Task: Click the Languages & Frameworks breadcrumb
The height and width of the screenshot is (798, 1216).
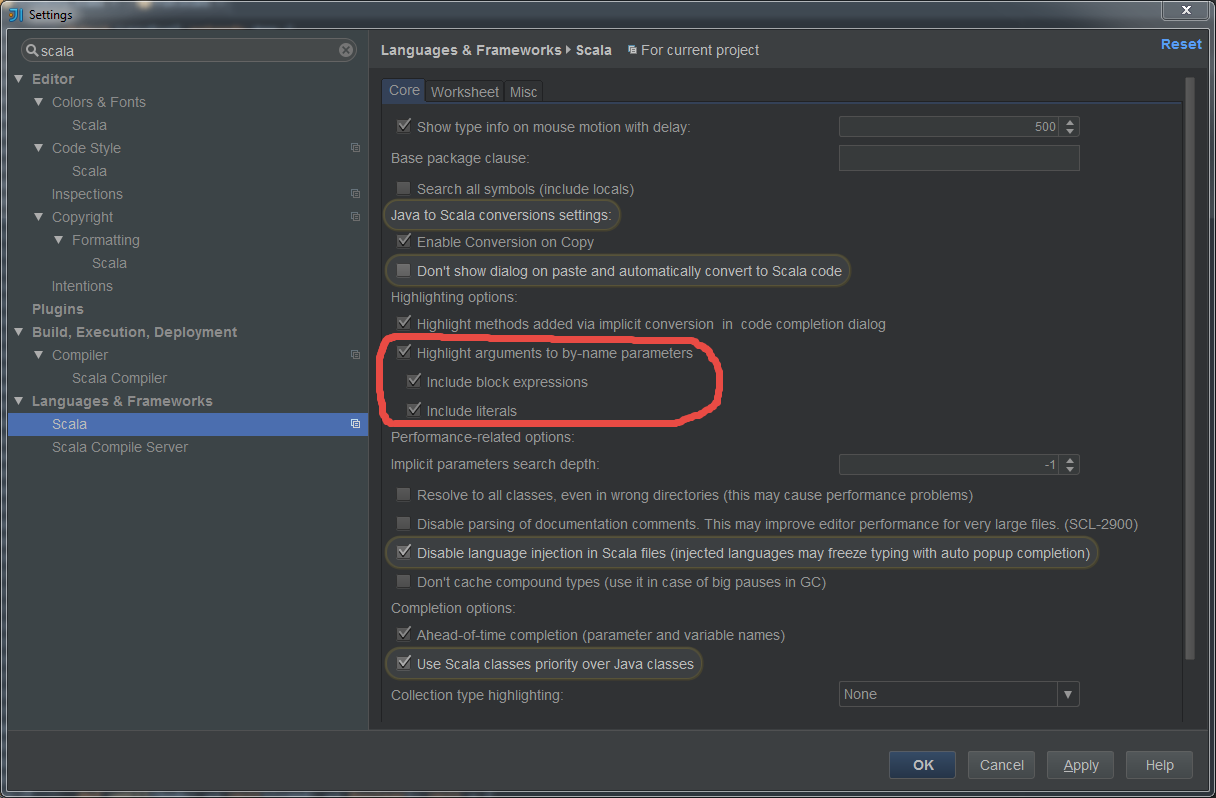Action: pos(471,50)
